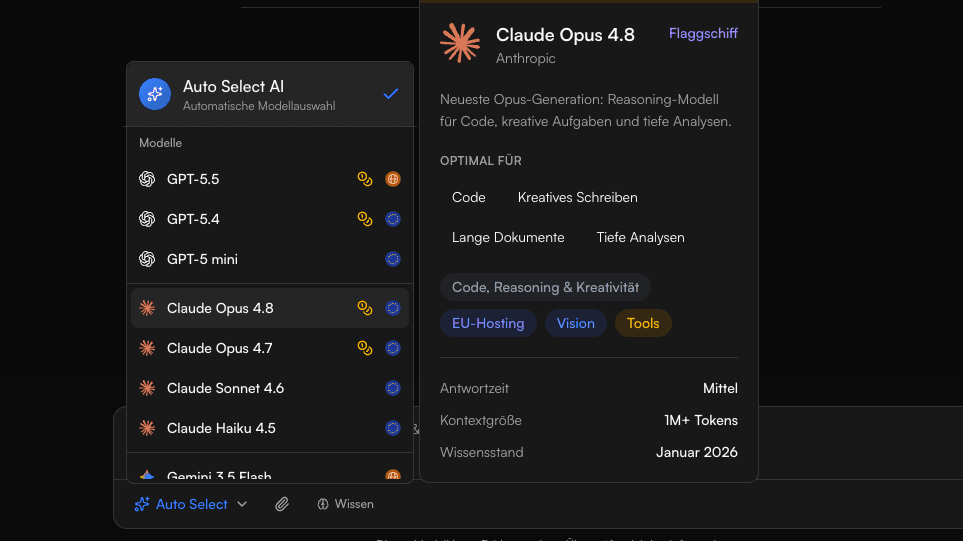This screenshot has height=541, width=963.
Task: Select the GPT-5.5 model
Action: (x=270, y=179)
